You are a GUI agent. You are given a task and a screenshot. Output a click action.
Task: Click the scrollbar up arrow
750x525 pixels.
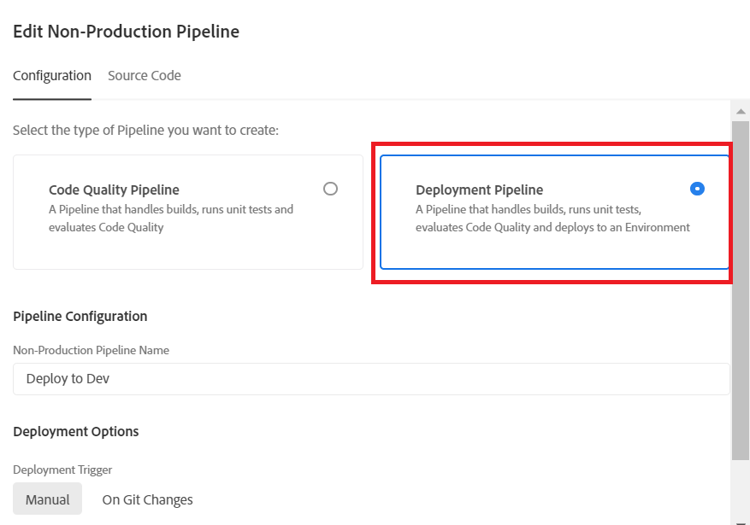click(x=740, y=110)
